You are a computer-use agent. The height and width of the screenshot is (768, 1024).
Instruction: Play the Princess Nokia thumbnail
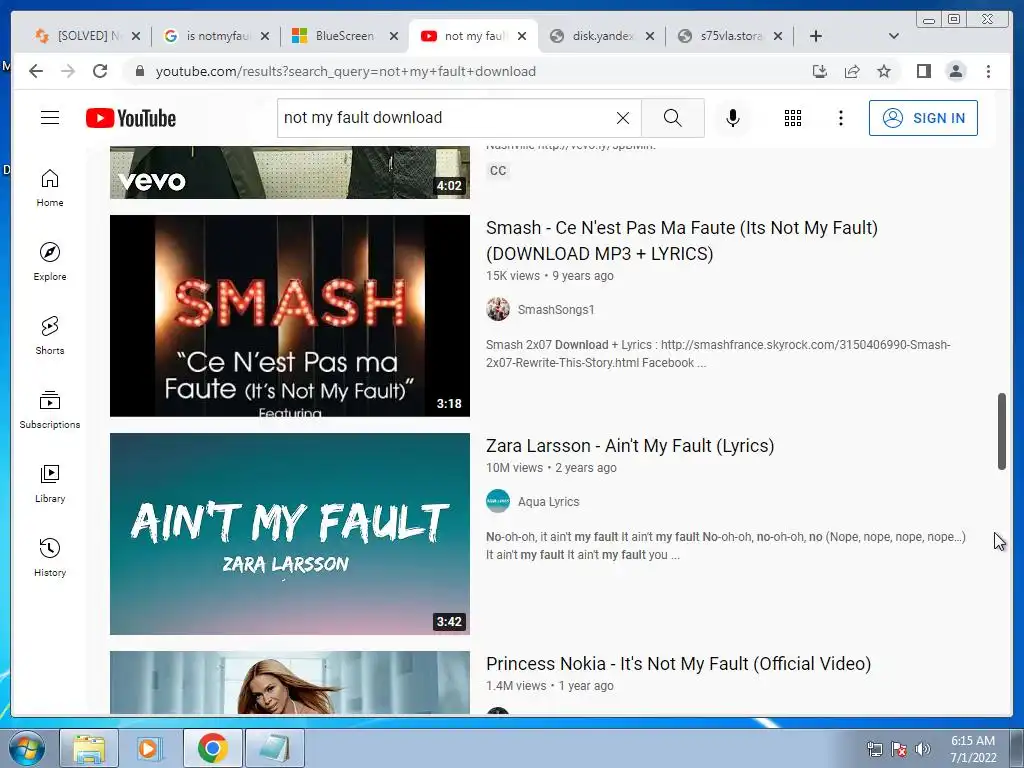(290, 682)
